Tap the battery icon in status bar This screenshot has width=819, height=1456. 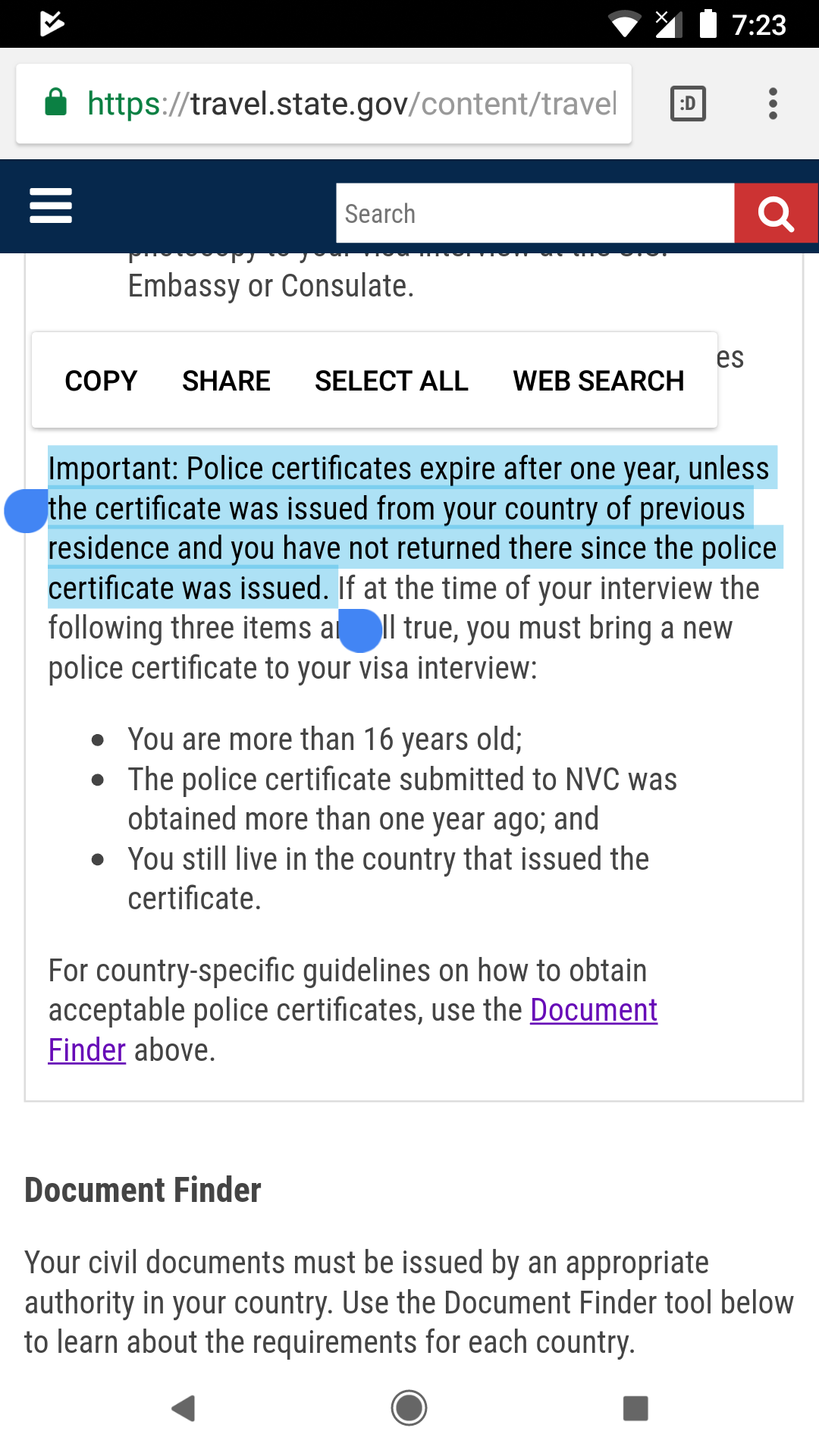pyautogui.click(x=708, y=24)
